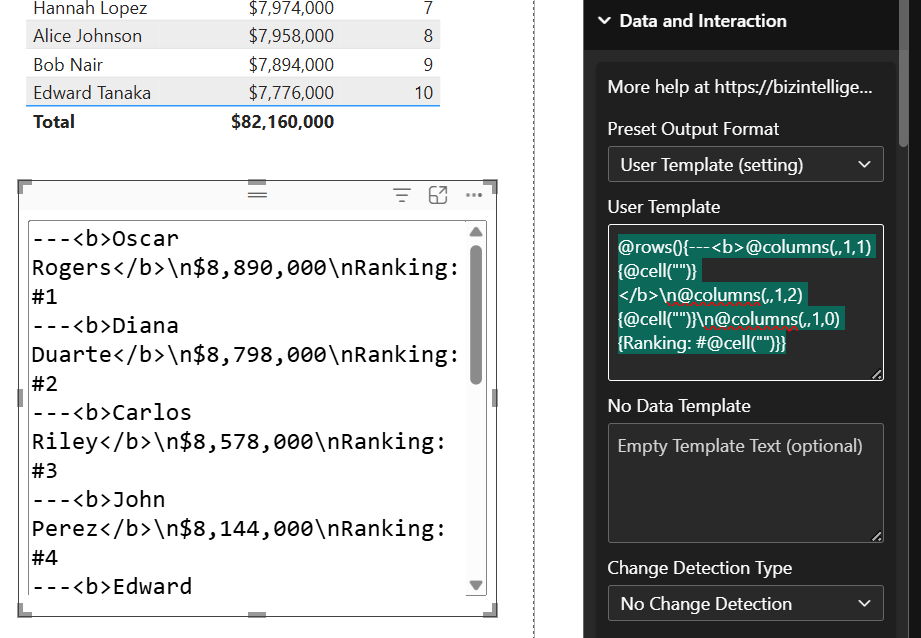Click the output box vertical scrollbar thumb

tap(476, 315)
